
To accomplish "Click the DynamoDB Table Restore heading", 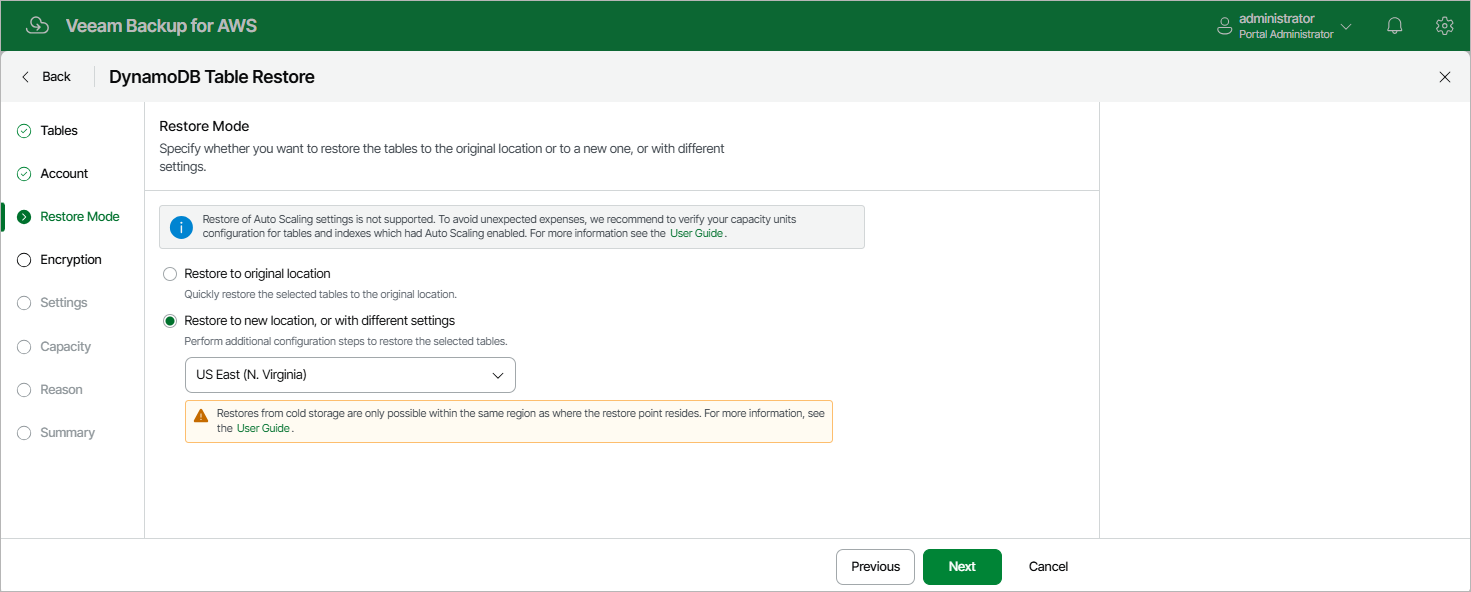I will click(212, 77).
